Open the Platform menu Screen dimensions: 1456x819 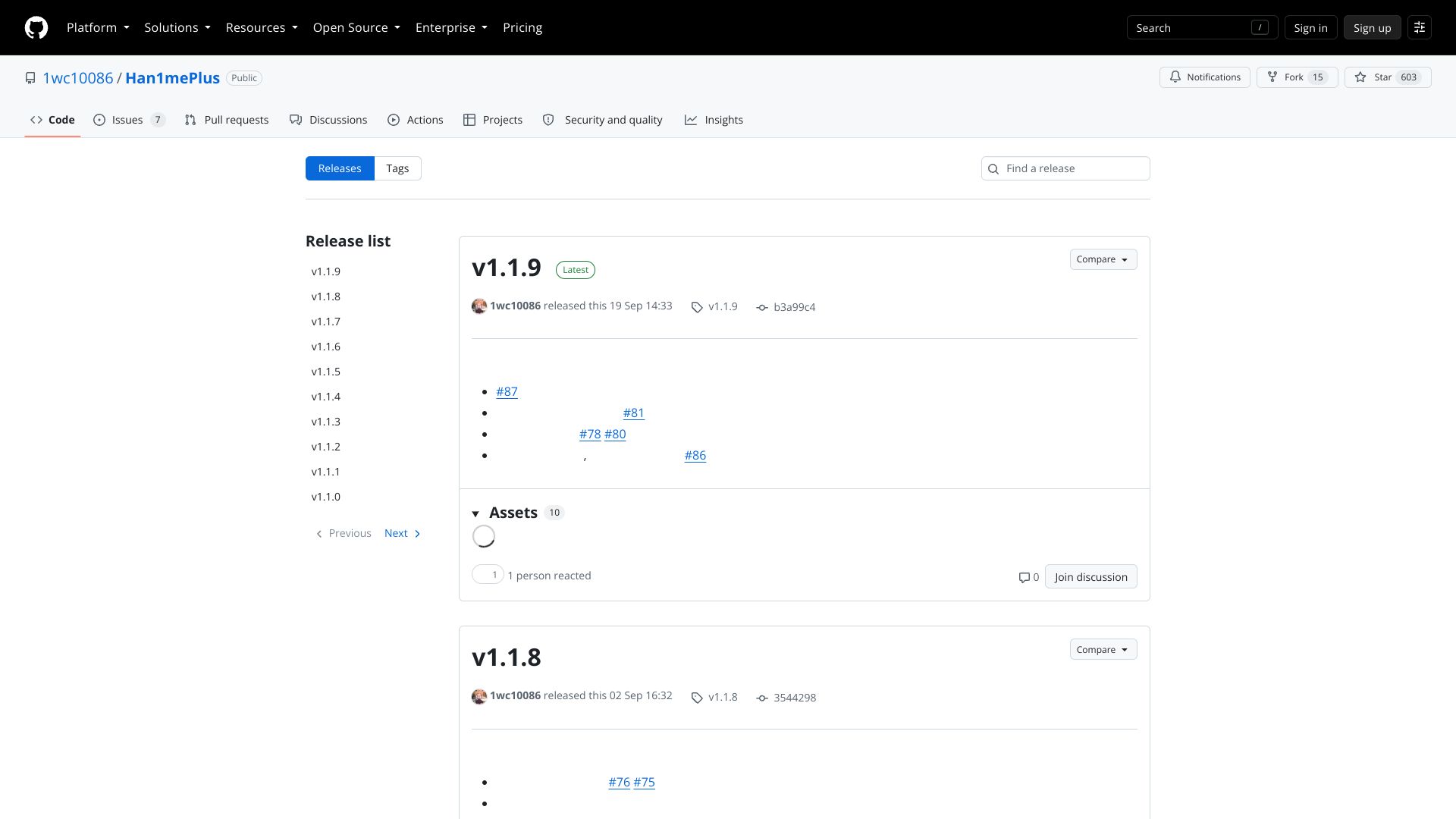pyautogui.click(x=98, y=28)
